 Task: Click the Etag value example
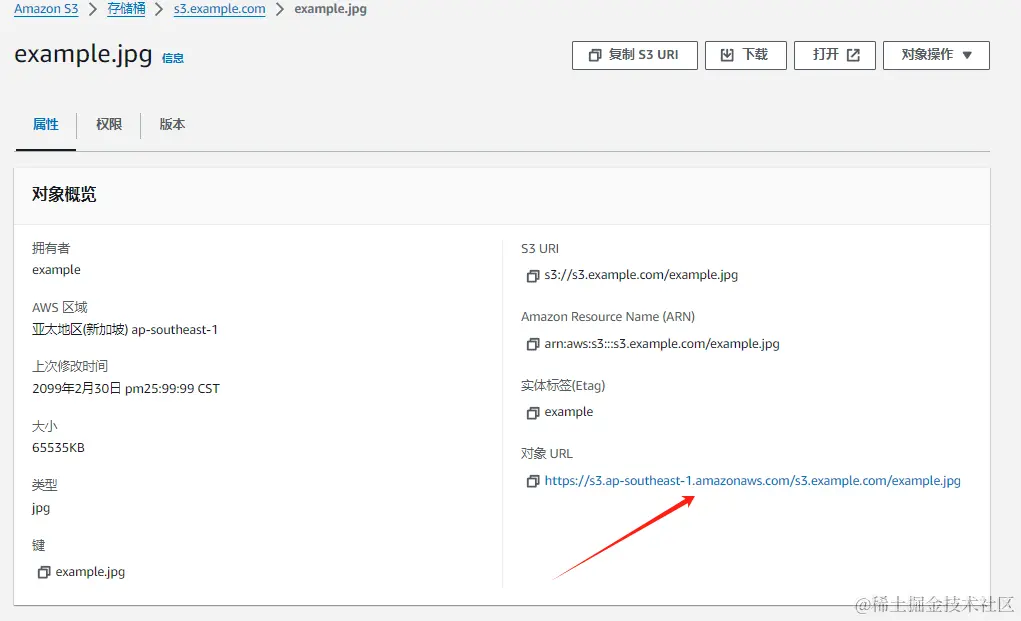coord(569,412)
